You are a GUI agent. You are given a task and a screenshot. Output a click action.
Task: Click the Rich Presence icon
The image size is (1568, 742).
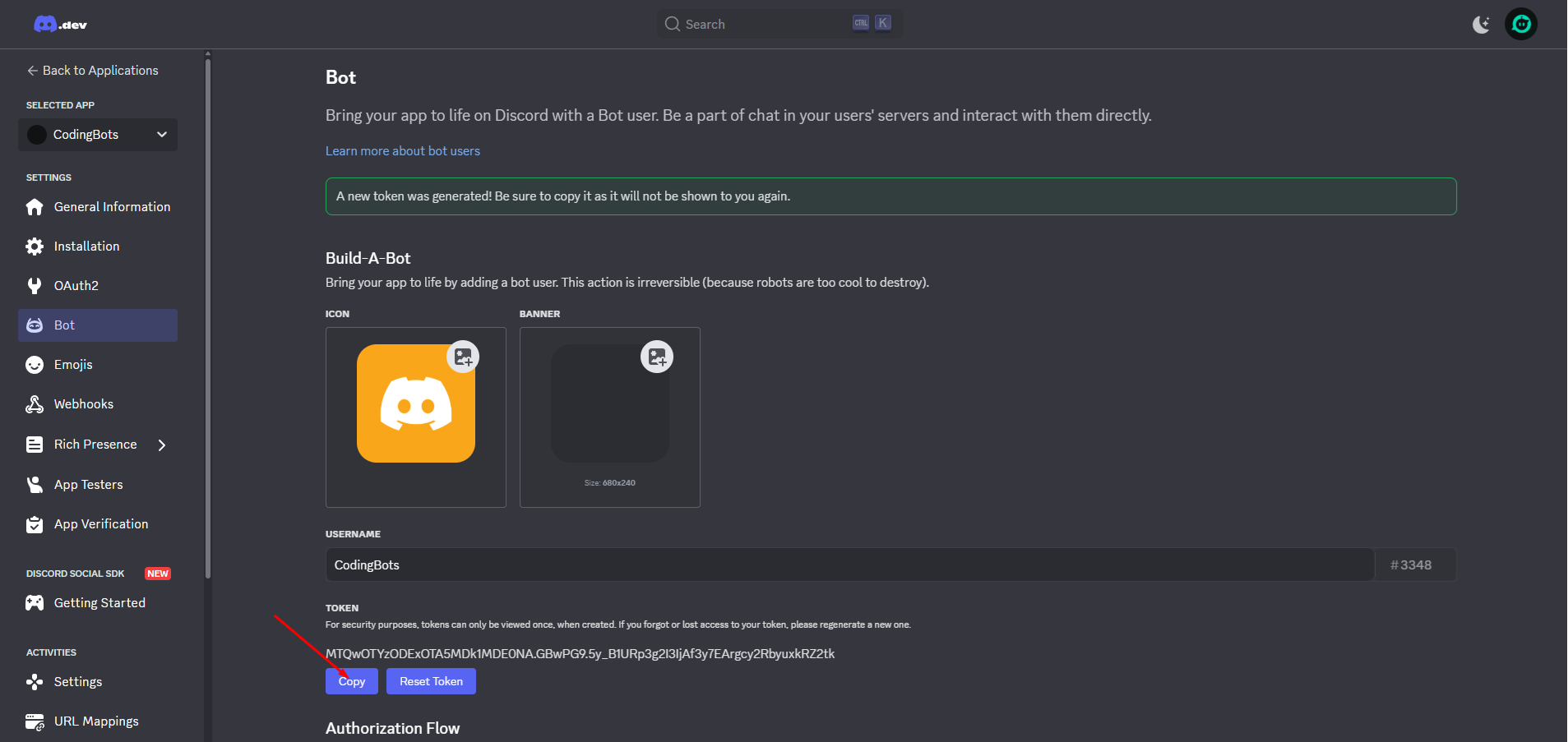(x=35, y=445)
